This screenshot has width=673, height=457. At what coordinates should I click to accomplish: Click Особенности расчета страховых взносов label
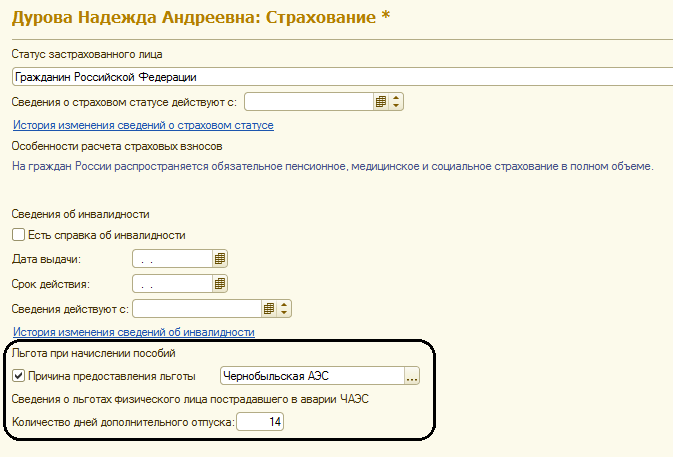click(x=117, y=146)
